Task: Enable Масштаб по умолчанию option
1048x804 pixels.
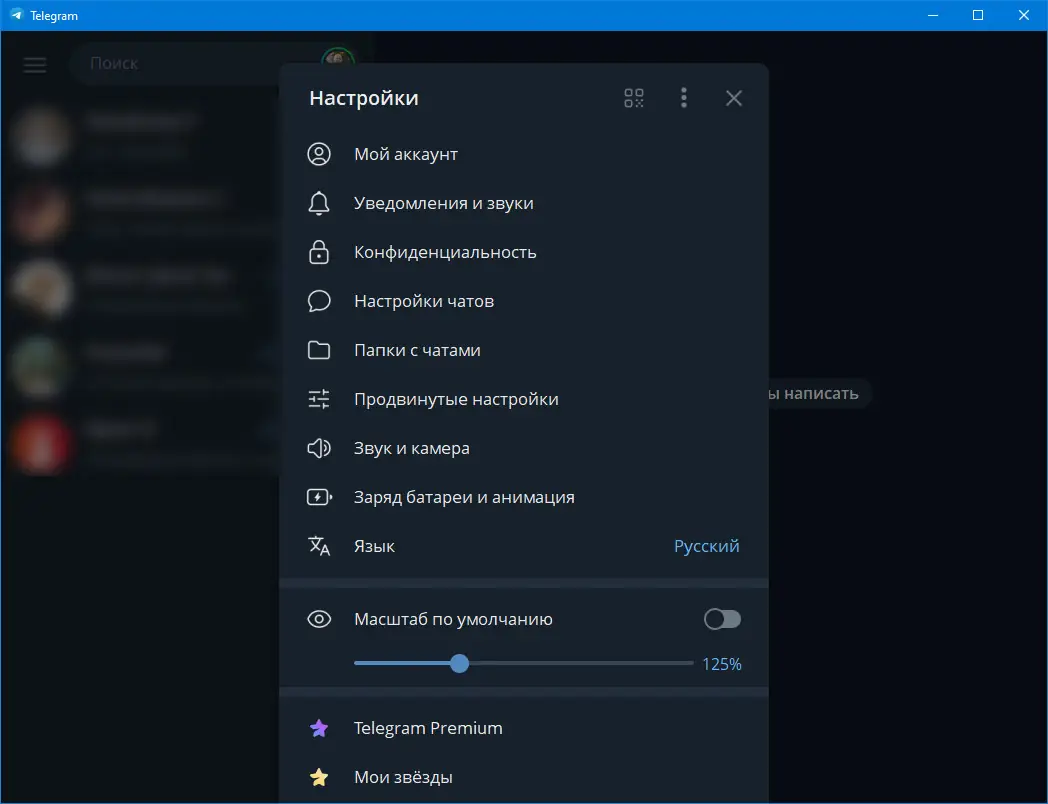Action: 722,619
